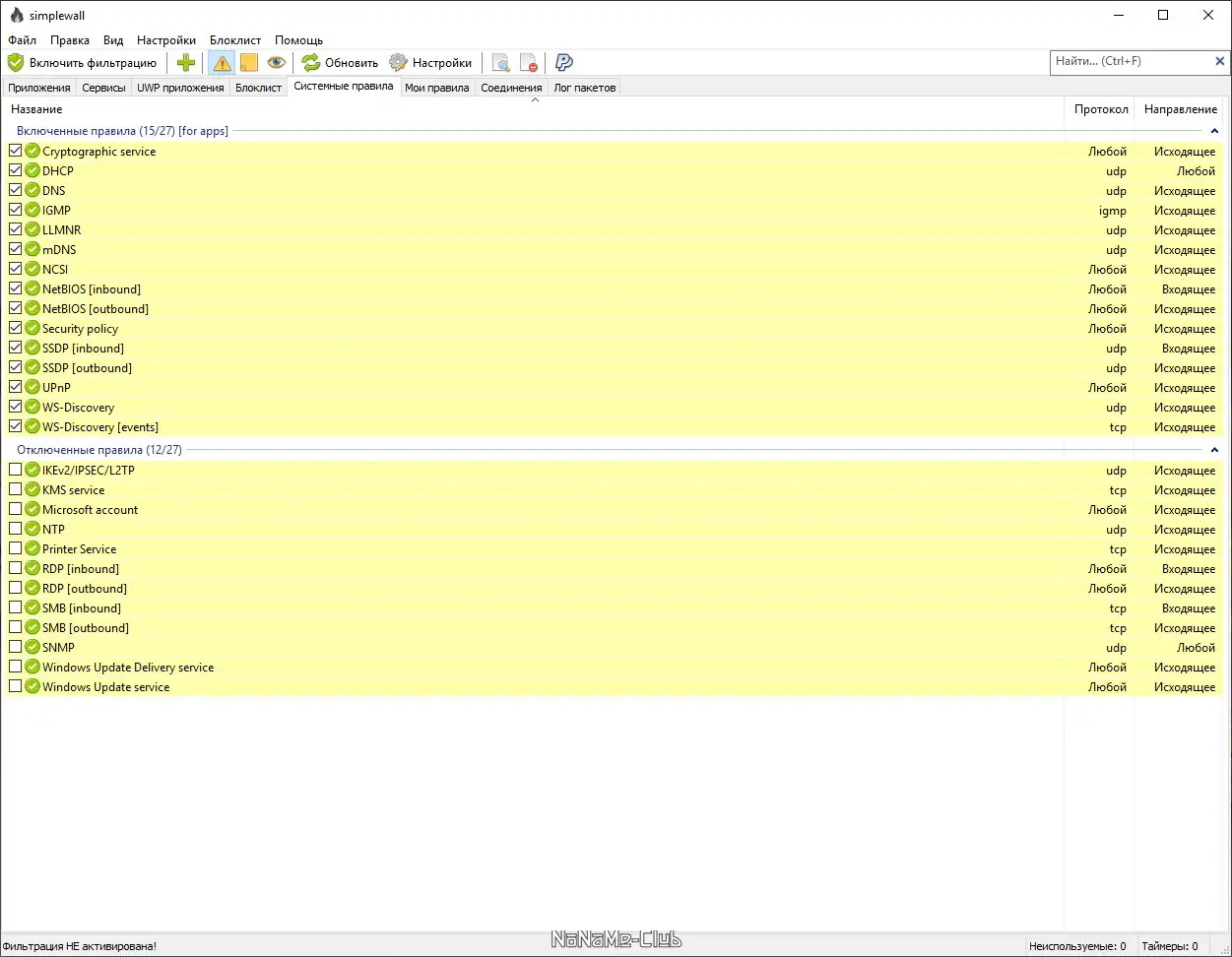This screenshot has width=1232, height=957.
Task: Click green status icon of LLMNR row
Action: (x=32, y=230)
